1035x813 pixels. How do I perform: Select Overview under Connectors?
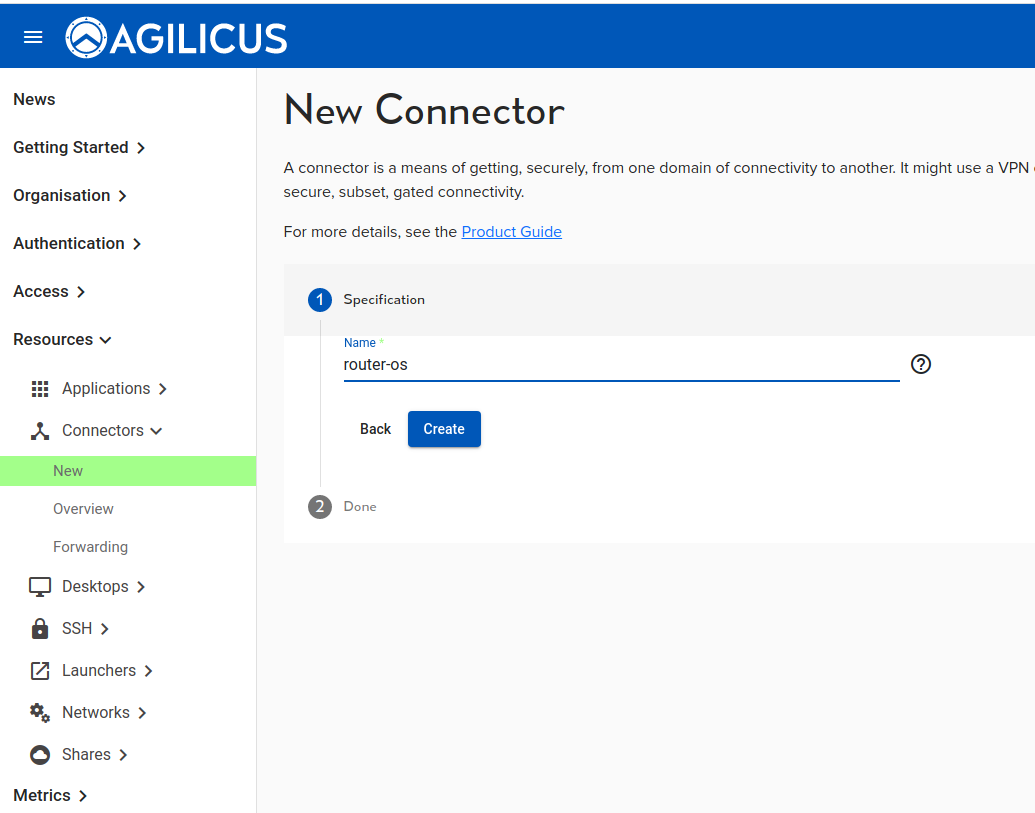(x=83, y=509)
